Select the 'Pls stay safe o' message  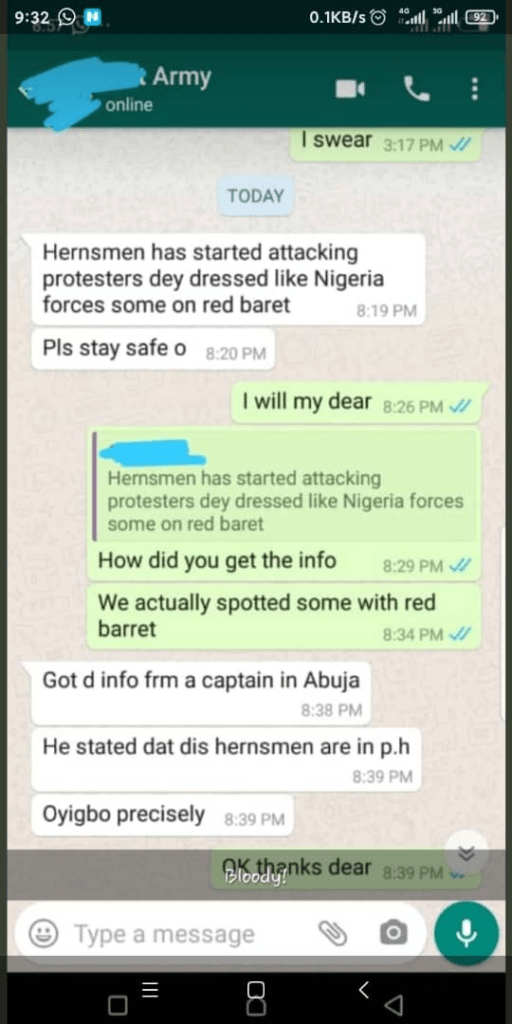[153, 350]
